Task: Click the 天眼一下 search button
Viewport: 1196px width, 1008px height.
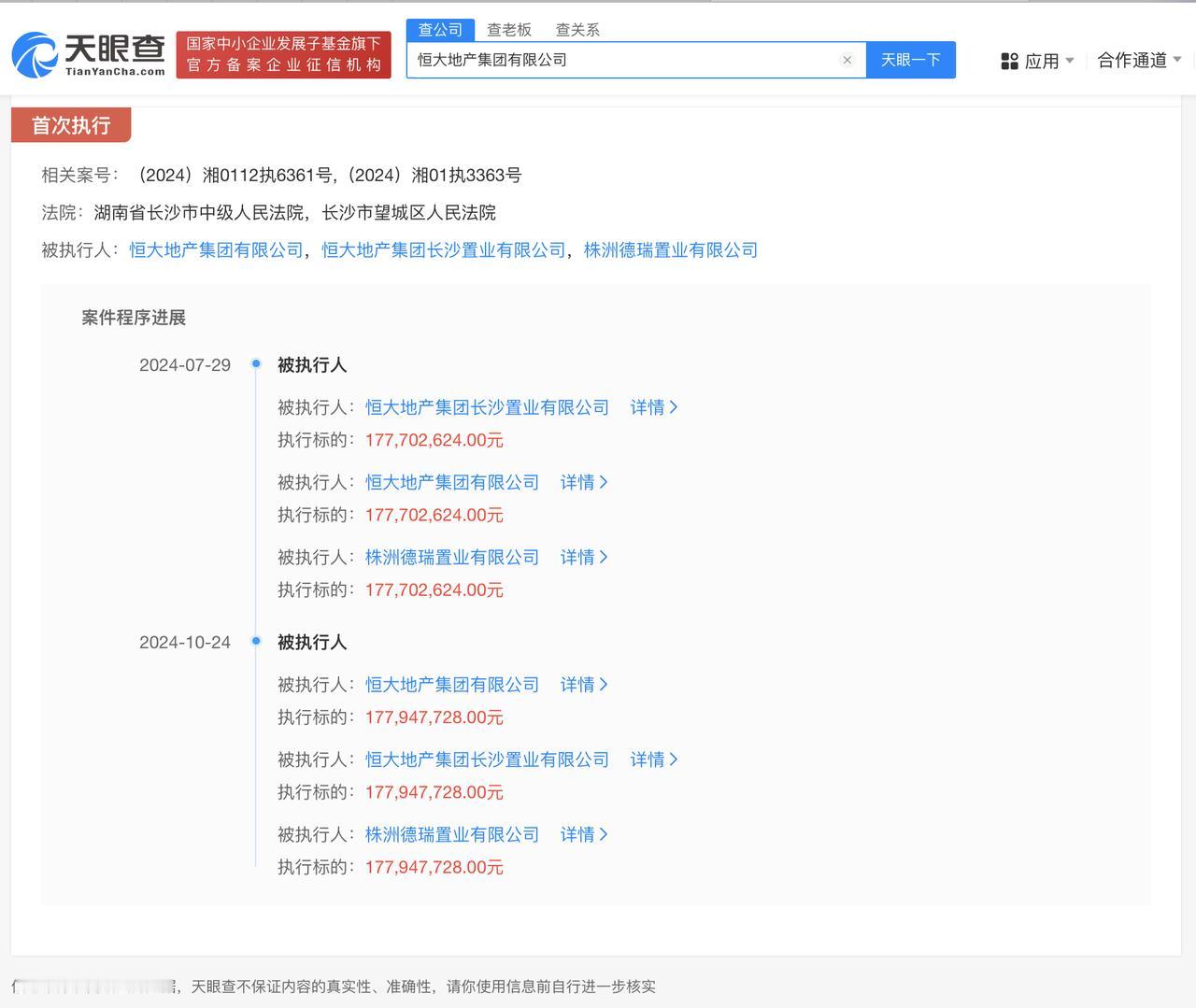Action: [x=910, y=60]
